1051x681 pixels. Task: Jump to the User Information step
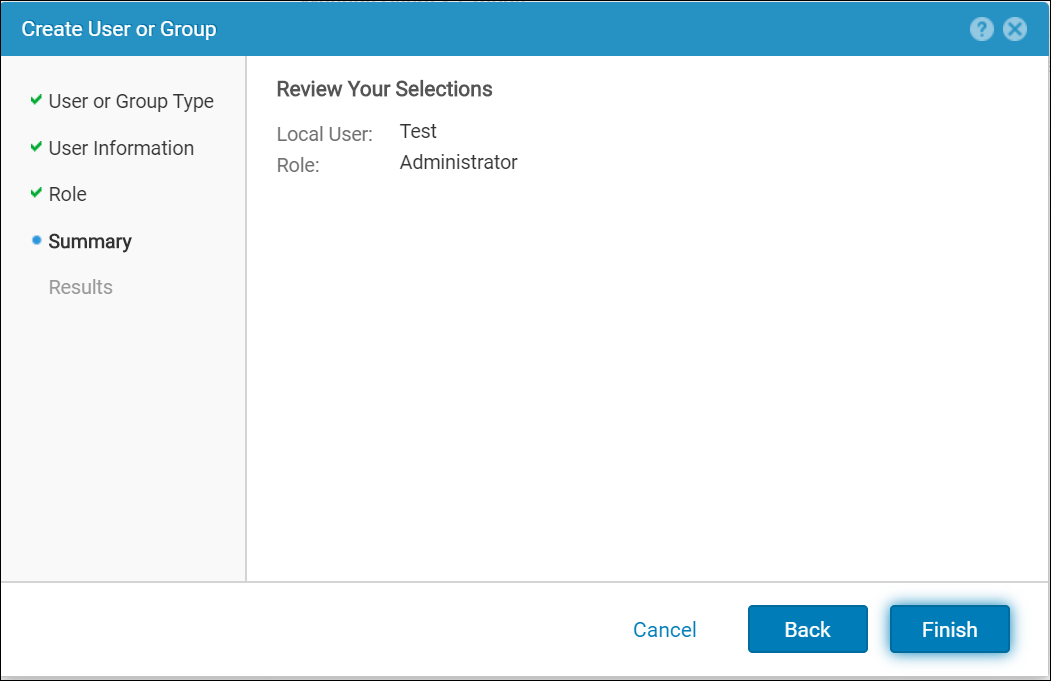tap(121, 148)
